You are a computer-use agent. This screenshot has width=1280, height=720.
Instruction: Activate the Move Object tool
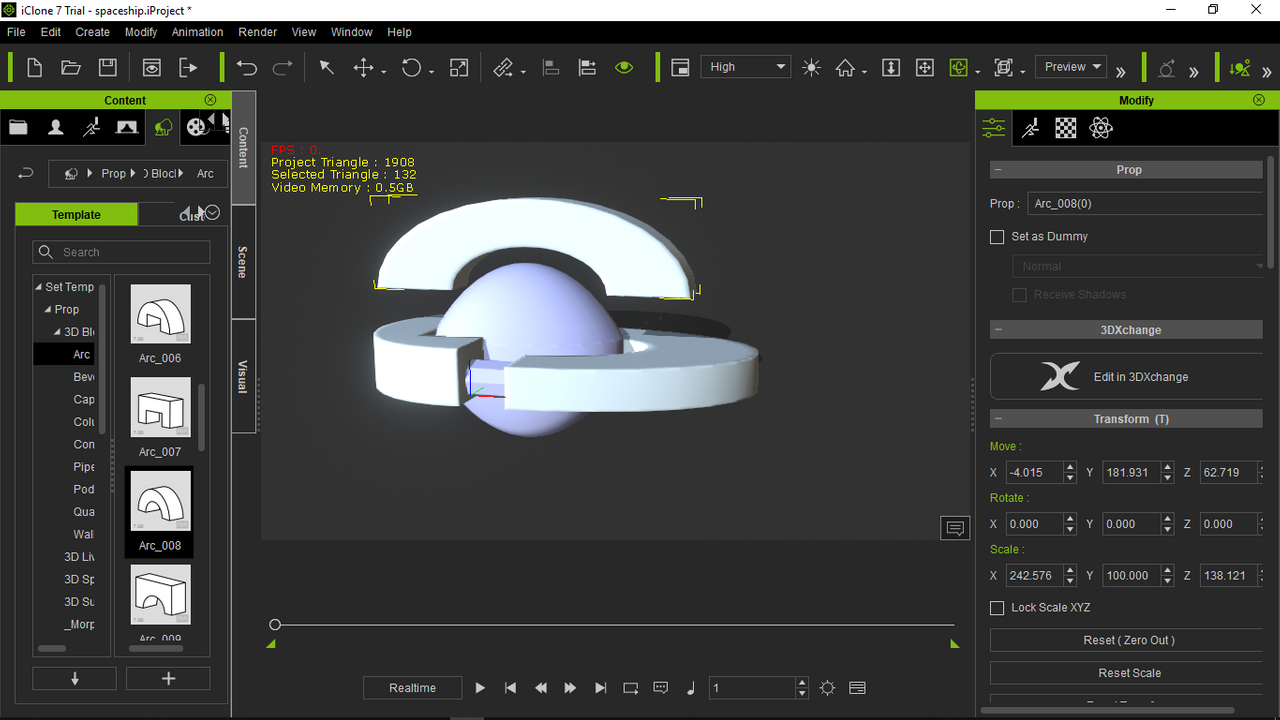tap(363, 68)
